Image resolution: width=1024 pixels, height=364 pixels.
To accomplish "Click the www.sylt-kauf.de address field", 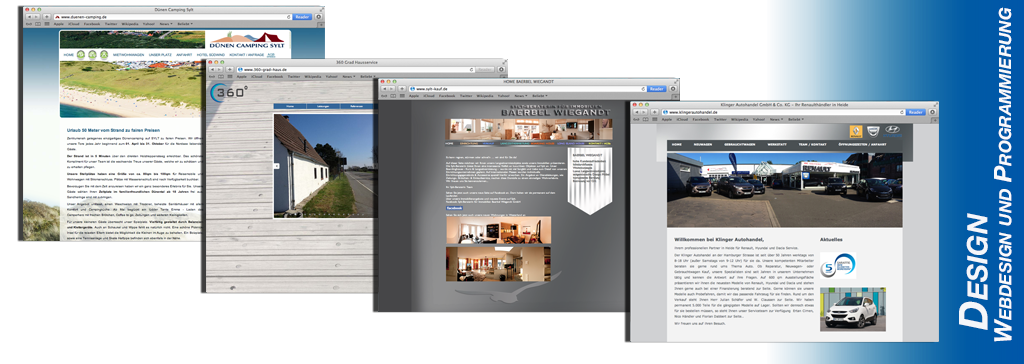I will point(527,89).
